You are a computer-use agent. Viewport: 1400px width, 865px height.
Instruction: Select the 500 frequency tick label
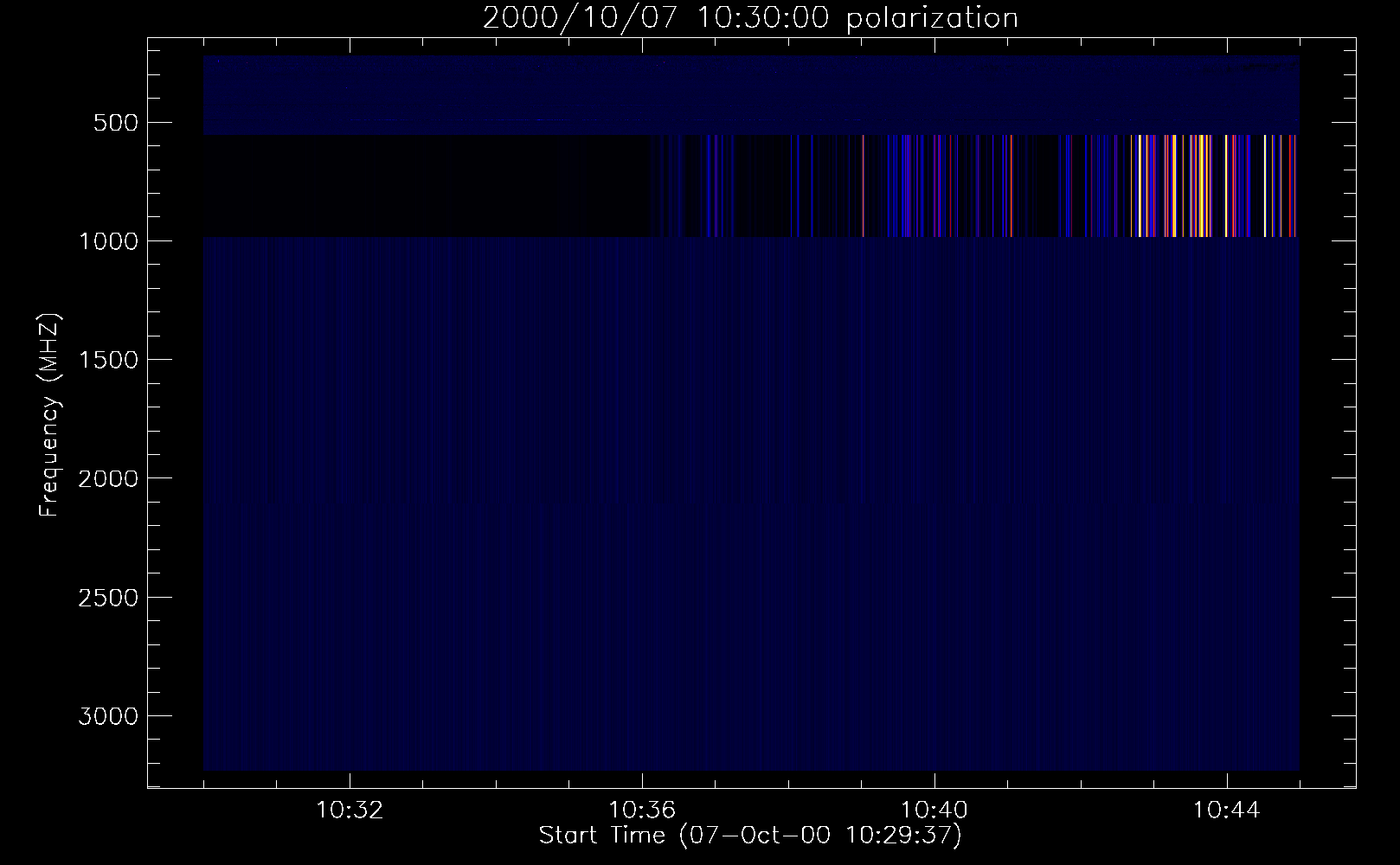point(116,123)
